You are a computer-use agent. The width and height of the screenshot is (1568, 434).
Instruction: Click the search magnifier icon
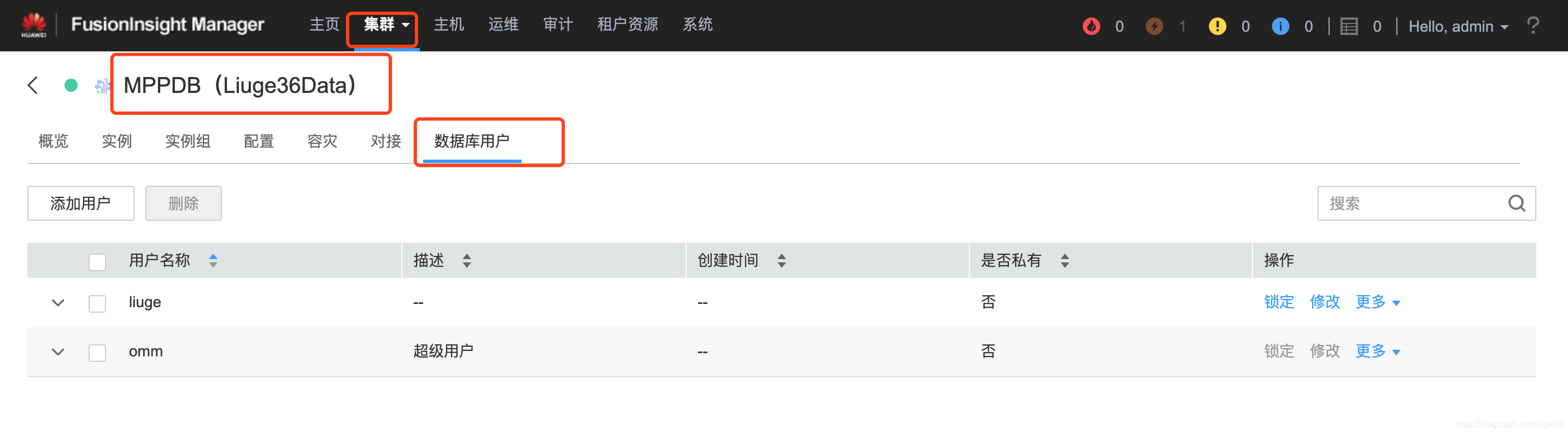[x=1516, y=203]
